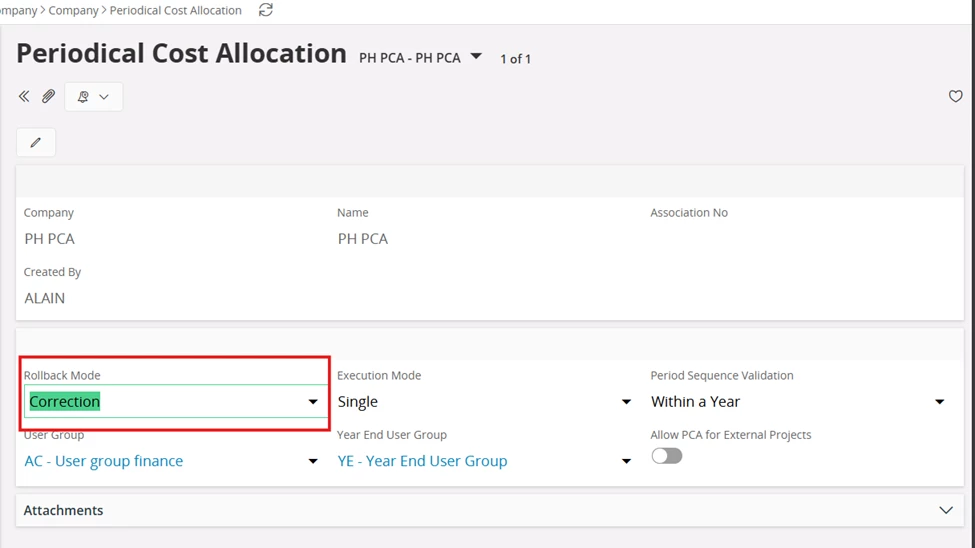
Task: Open the Rollback Mode dropdown arrow
Action: pos(313,402)
